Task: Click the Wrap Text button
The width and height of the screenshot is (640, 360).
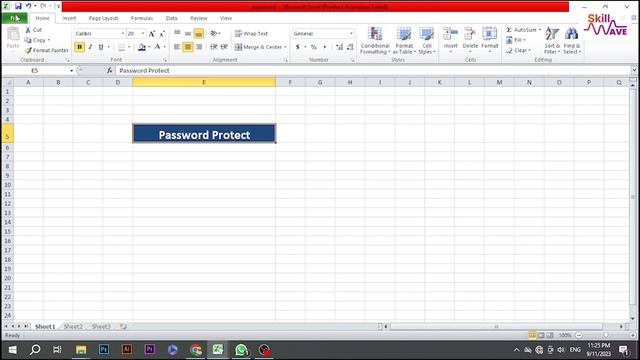Action: (x=251, y=33)
